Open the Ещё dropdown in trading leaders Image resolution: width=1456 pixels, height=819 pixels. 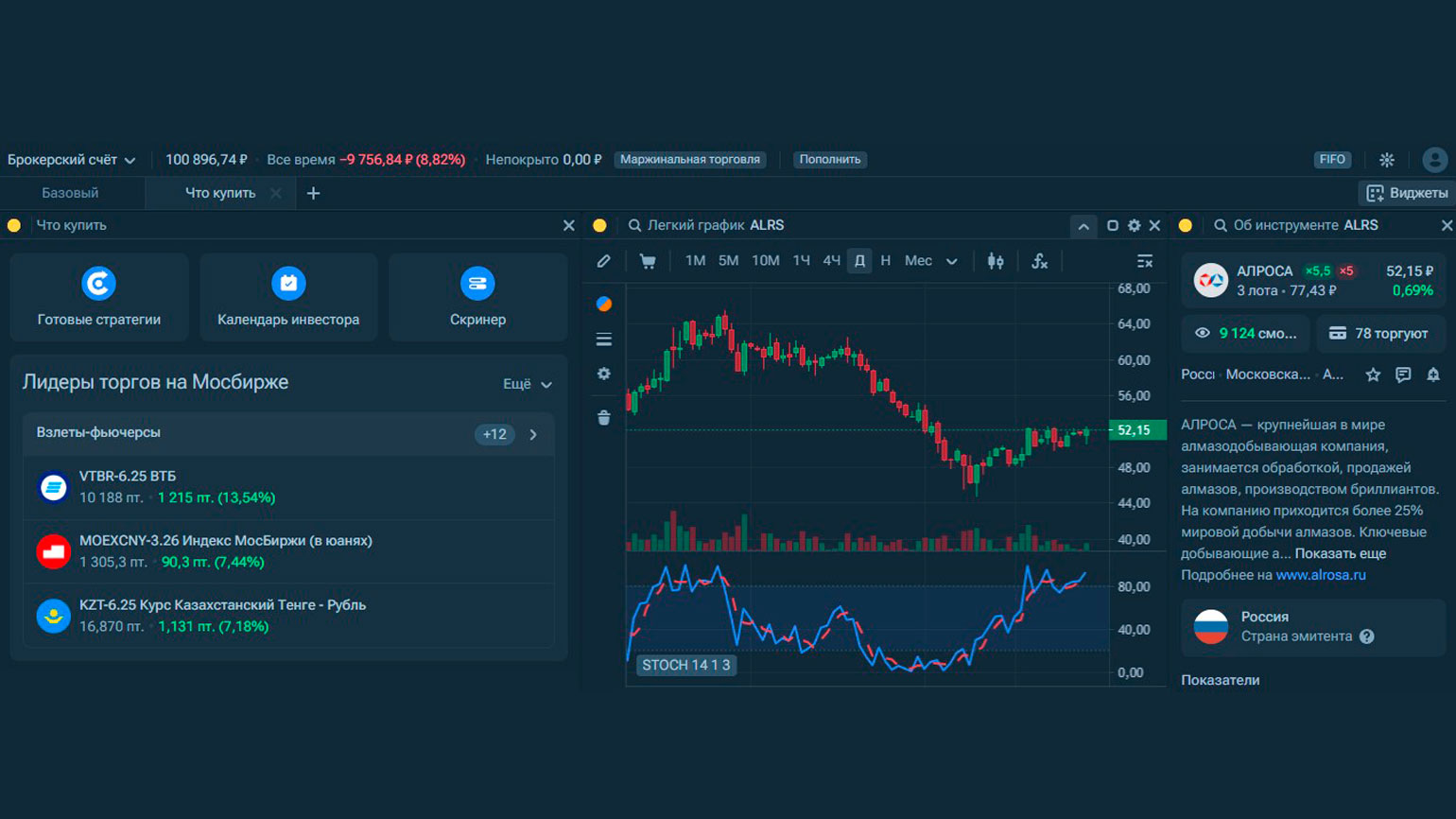[527, 384]
